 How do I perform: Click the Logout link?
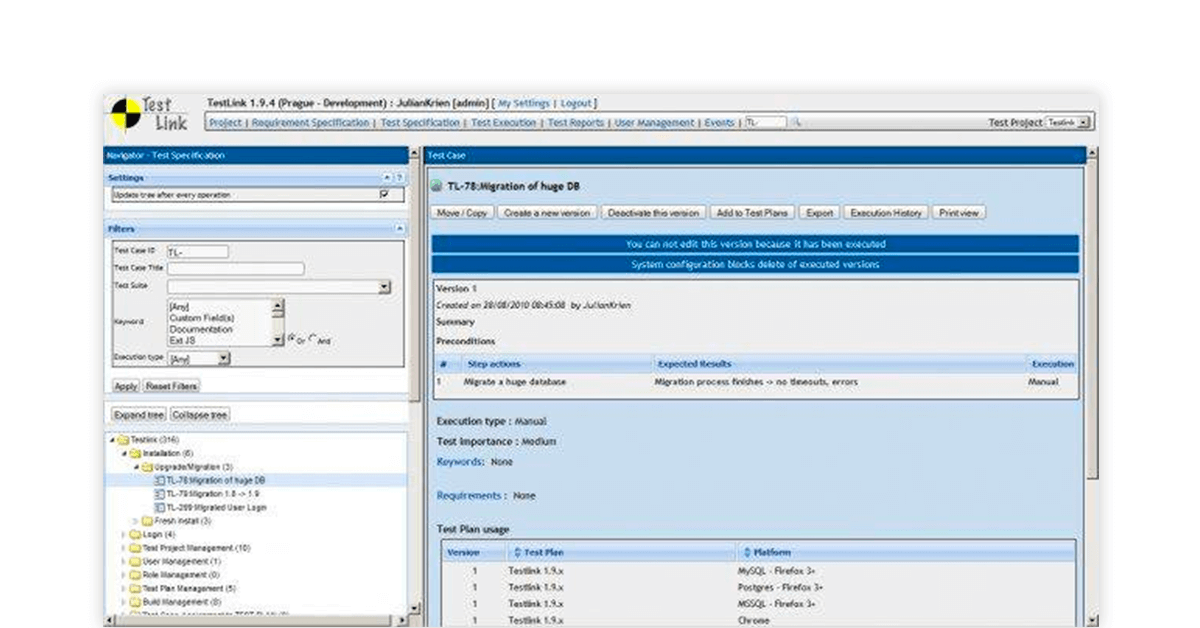[x=576, y=103]
